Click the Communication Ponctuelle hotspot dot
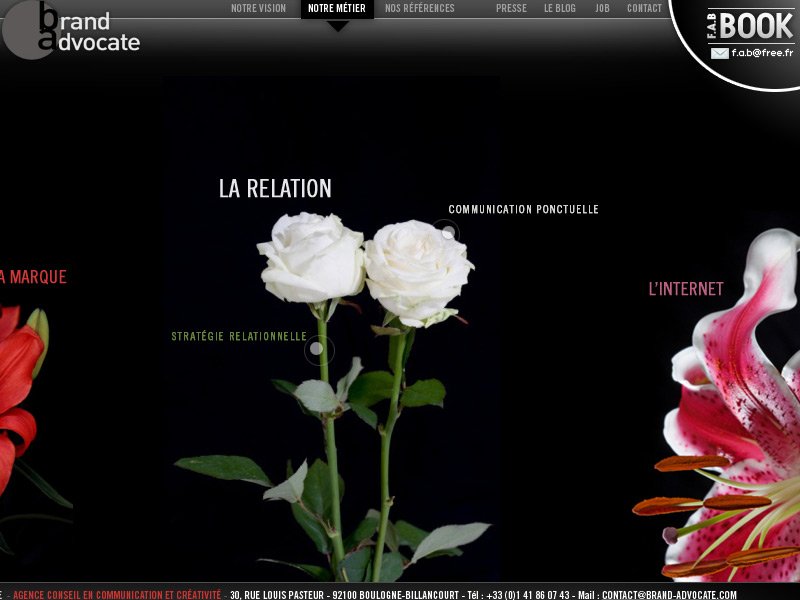Viewport: 800px width, 600px height. (x=448, y=233)
